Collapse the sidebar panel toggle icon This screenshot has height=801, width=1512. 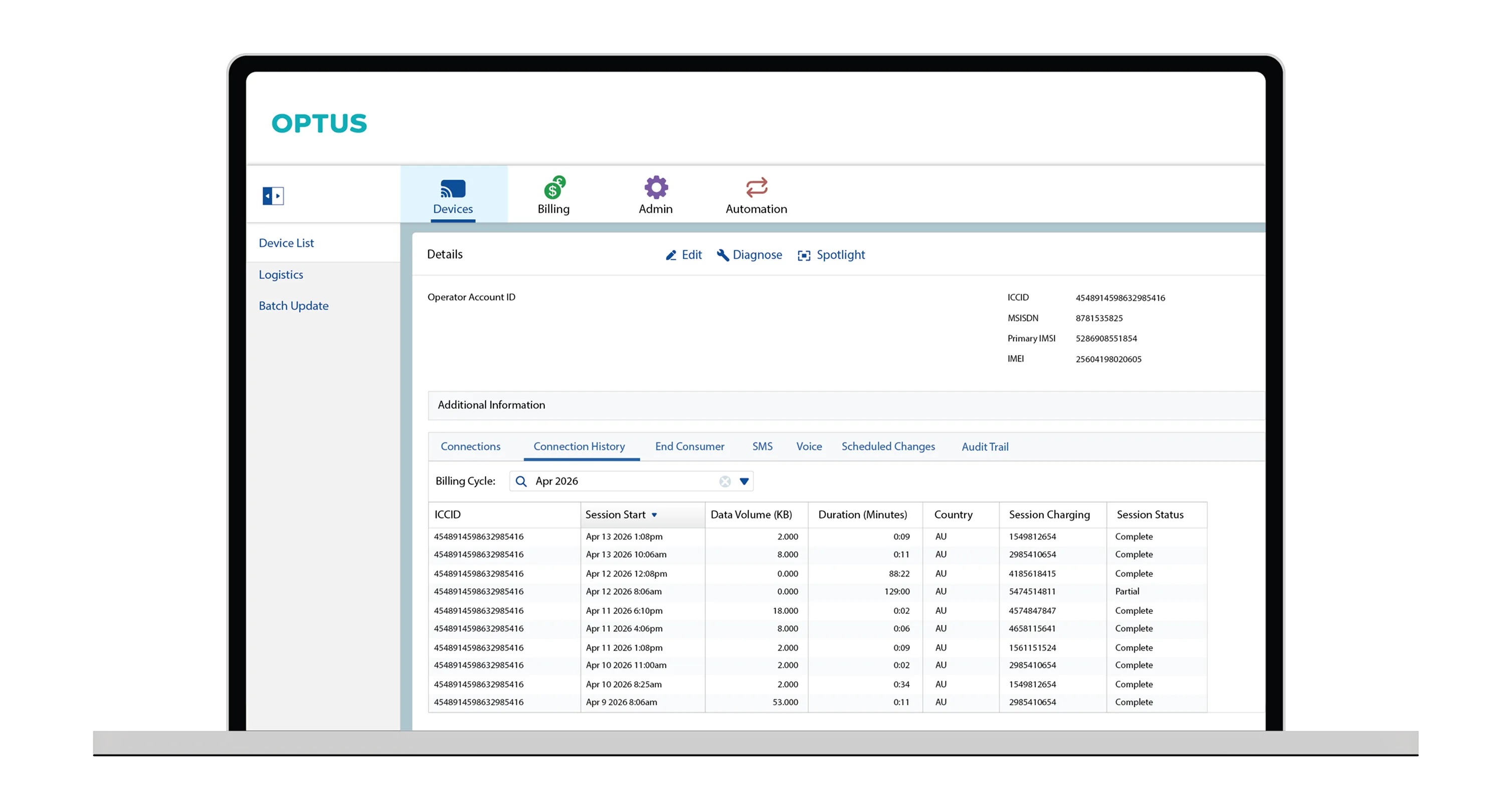273,196
